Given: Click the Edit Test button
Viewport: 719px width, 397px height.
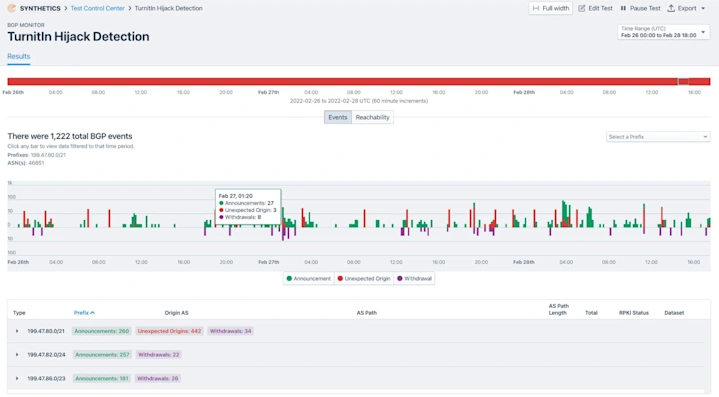Looking at the screenshot, I should point(595,8).
